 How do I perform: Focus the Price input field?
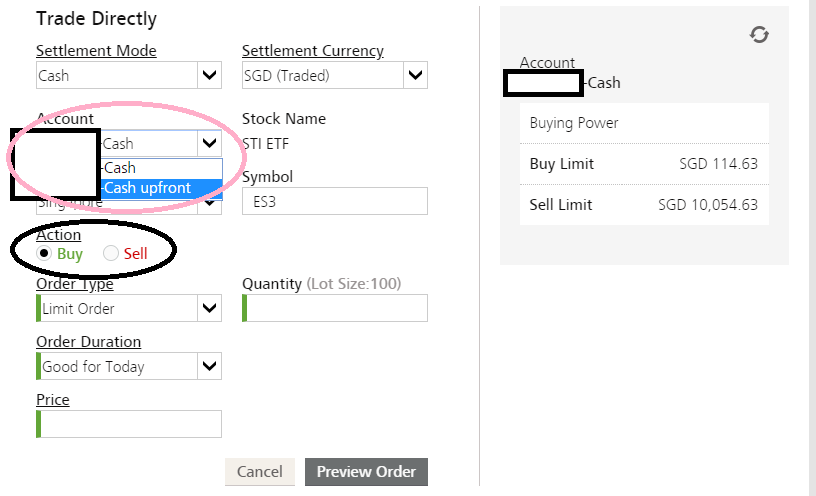[x=130, y=424]
